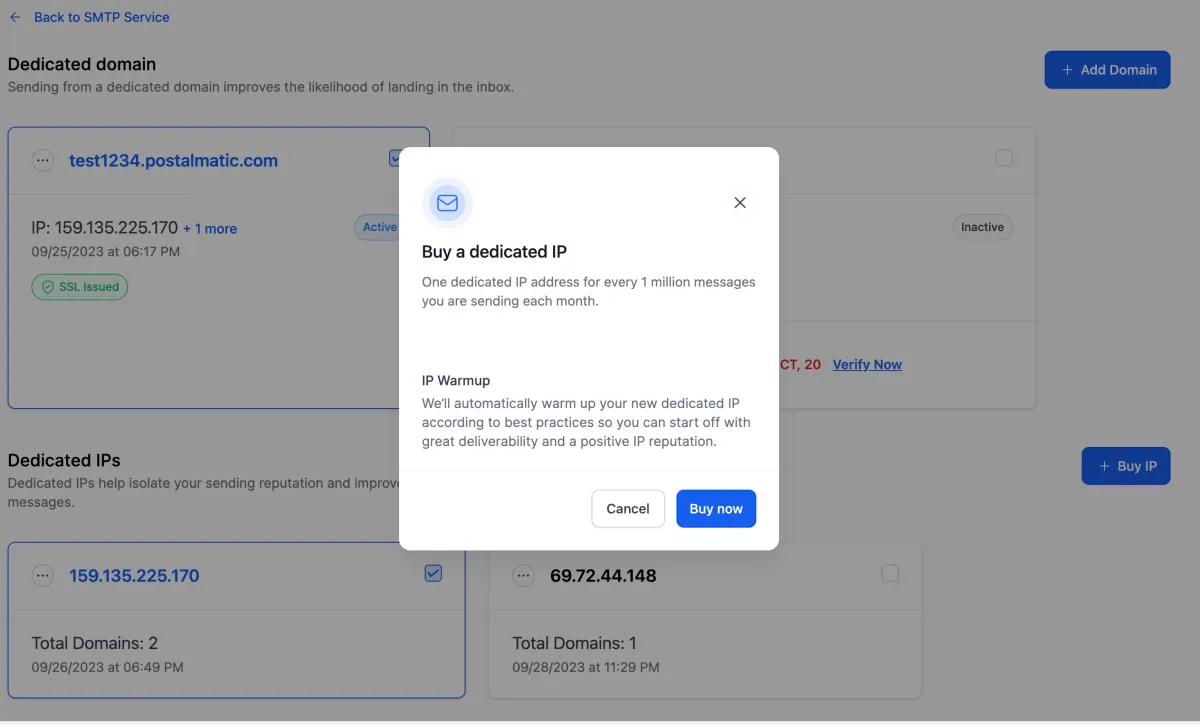The height and width of the screenshot is (725, 1200).
Task: Click the Inactive status badge
Action: (982, 227)
